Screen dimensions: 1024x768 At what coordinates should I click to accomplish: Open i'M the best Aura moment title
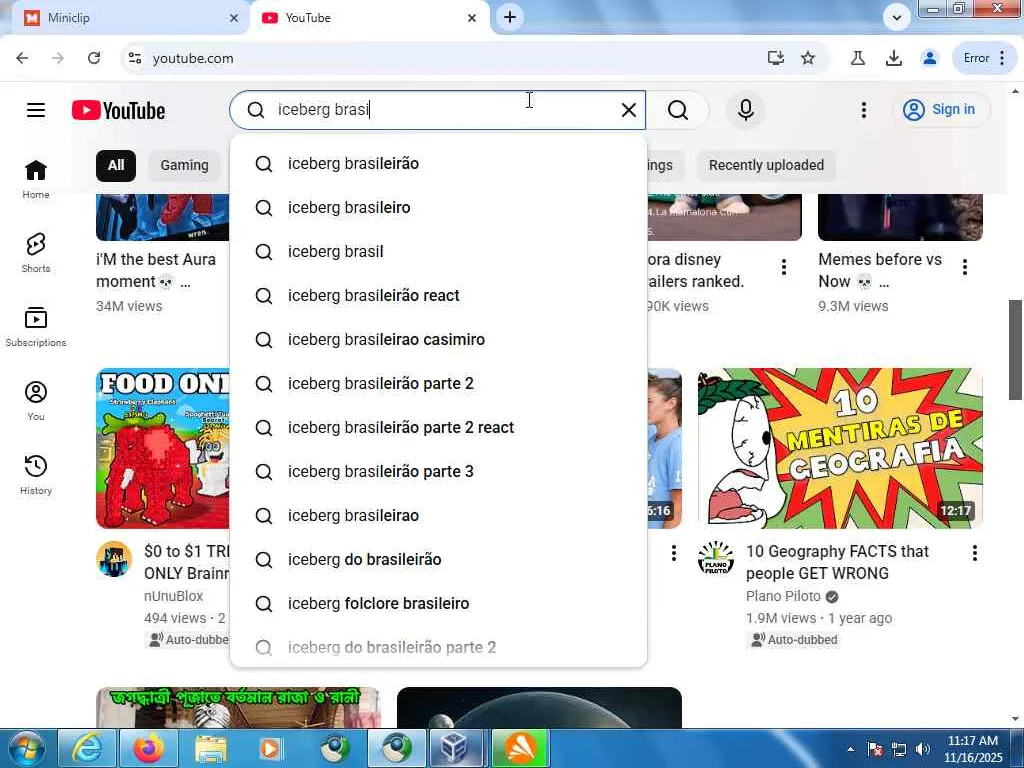pyautogui.click(x=156, y=270)
